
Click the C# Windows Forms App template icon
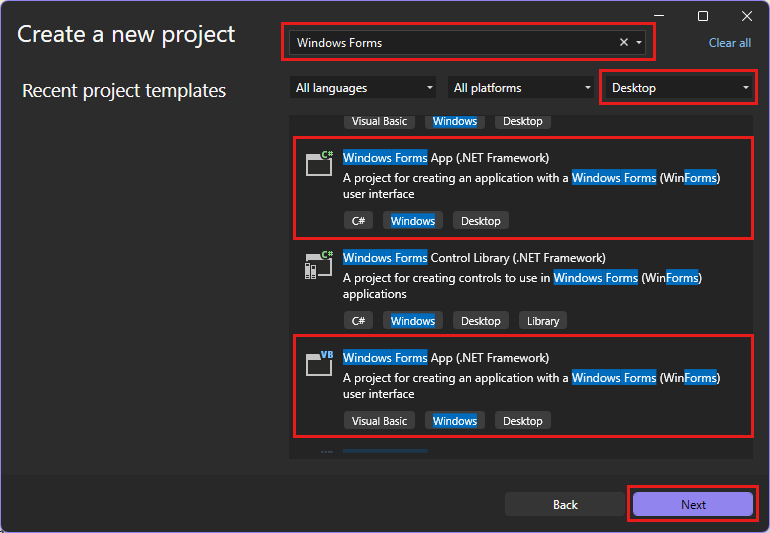319,164
